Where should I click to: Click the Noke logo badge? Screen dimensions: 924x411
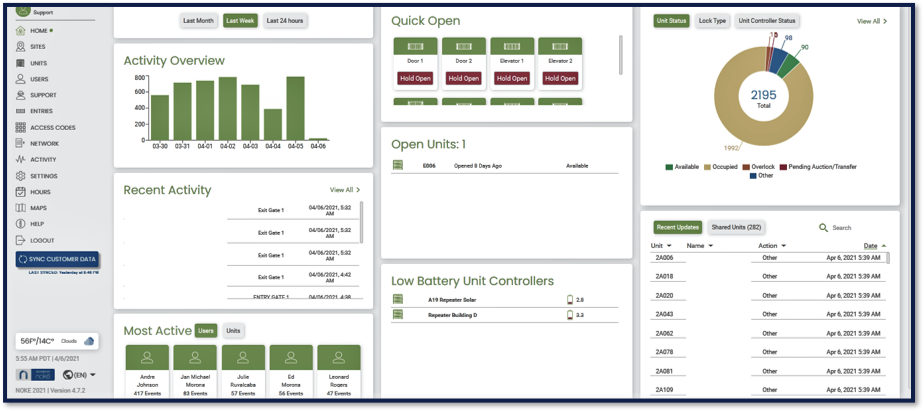coord(35,374)
